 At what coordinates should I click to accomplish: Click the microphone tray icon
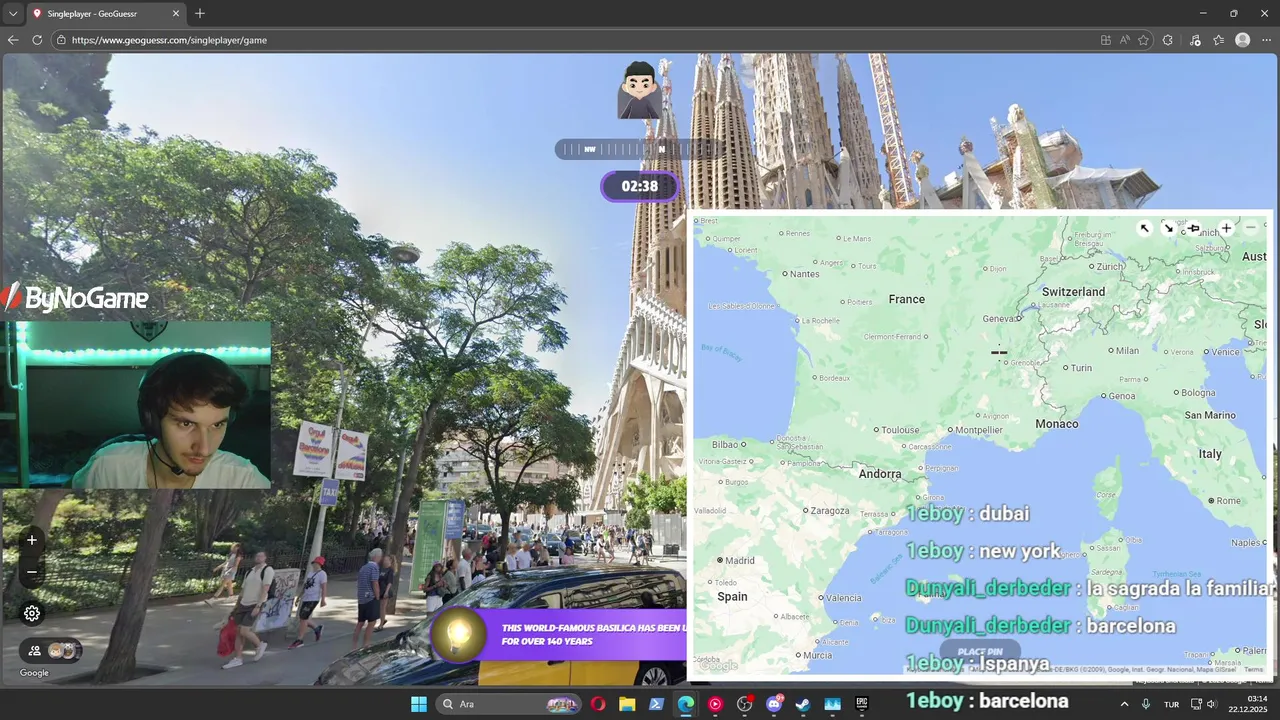point(1146,704)
